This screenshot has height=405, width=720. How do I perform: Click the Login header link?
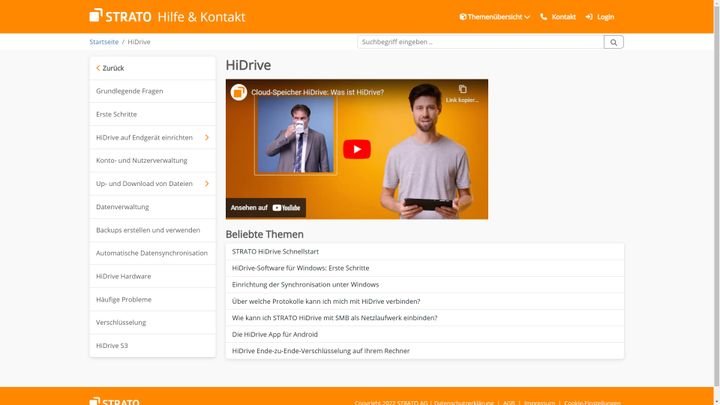point(605,17)
